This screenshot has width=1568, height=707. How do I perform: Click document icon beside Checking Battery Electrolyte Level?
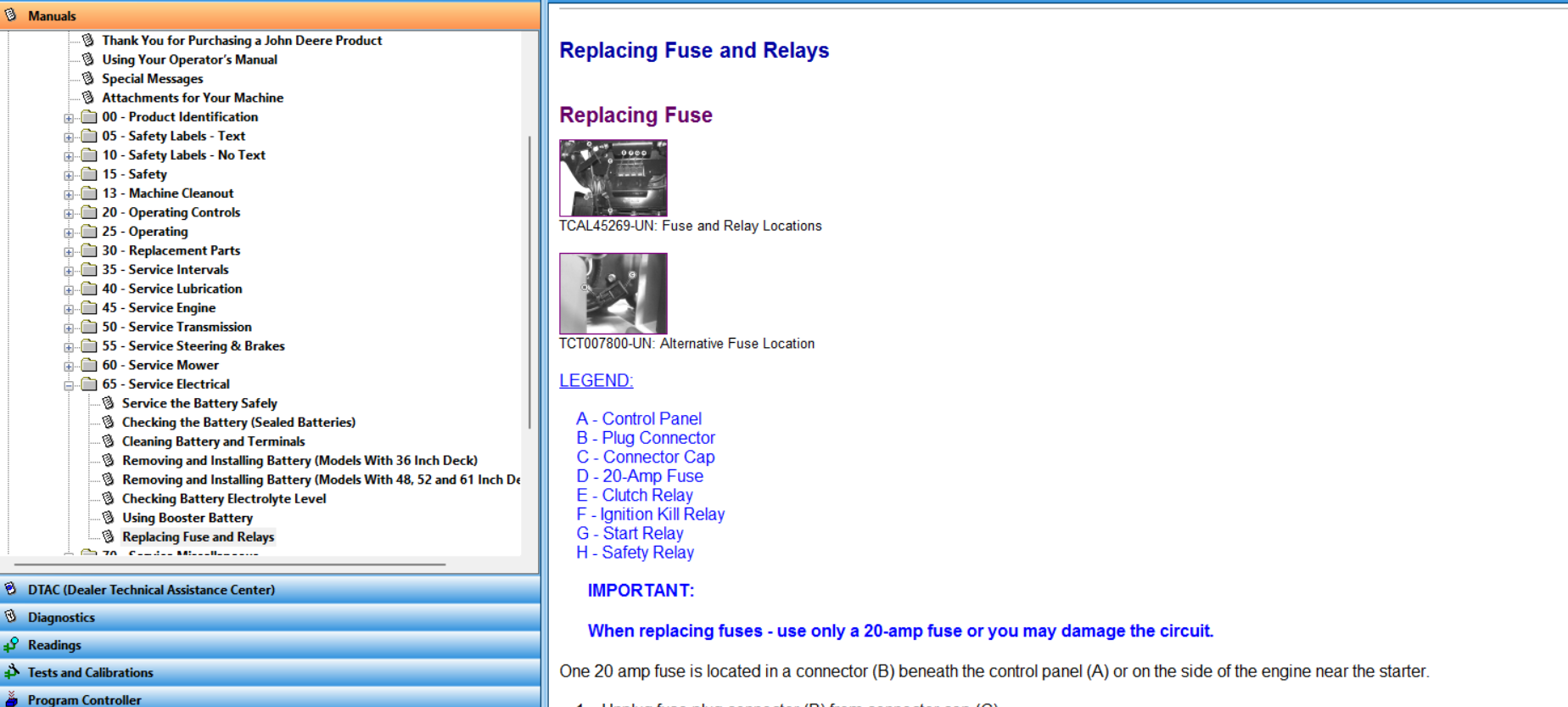109,498
